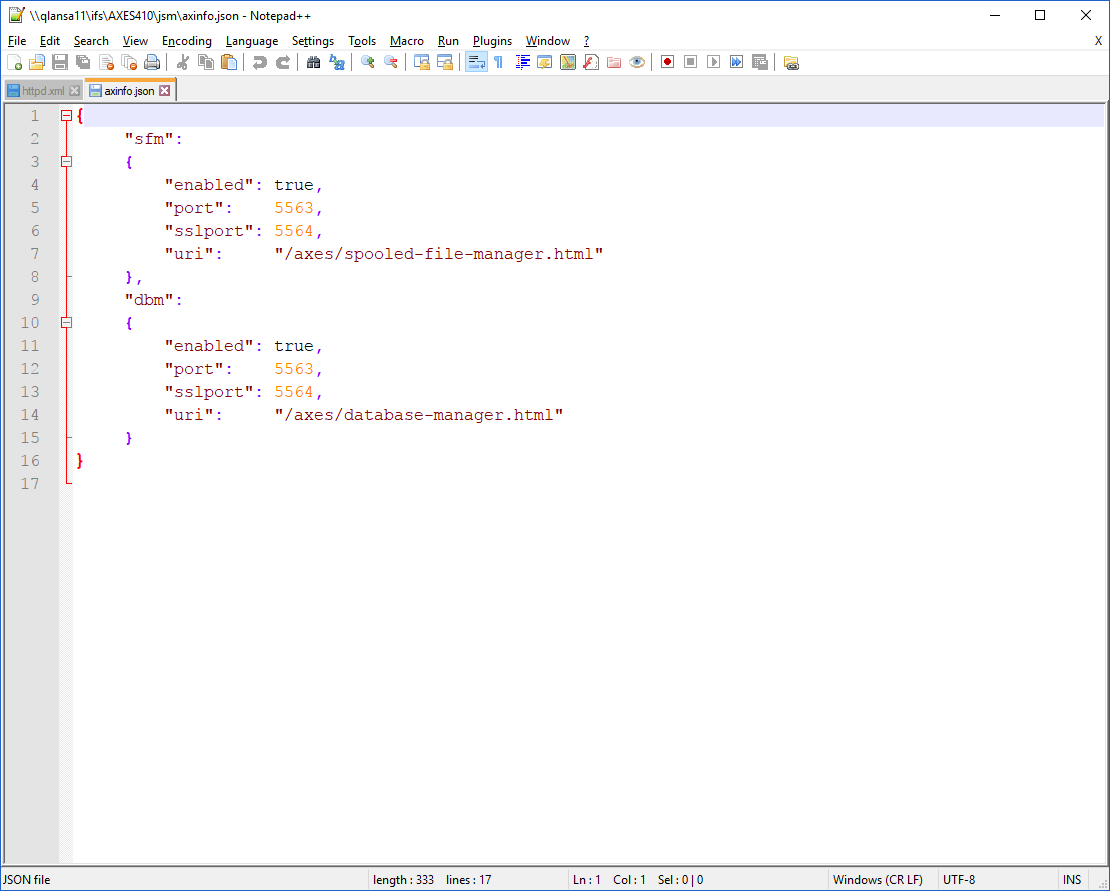Zoom in using the magnifier toolbar icon
Viewport: 1110px width, 891px height.
tap(368, 61)
